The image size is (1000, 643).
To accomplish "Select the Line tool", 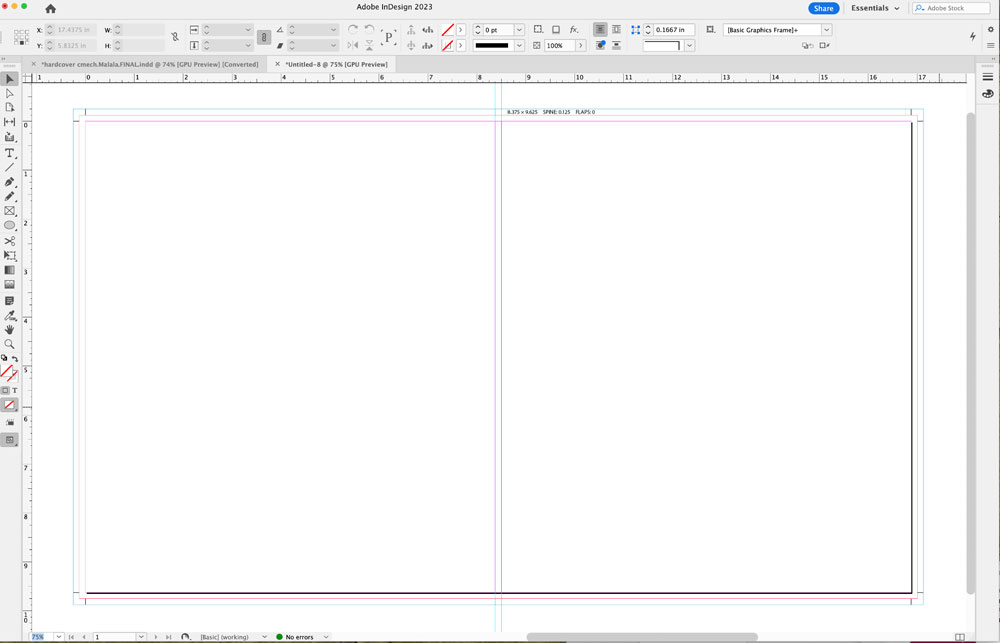I will [x=9, y=168].
